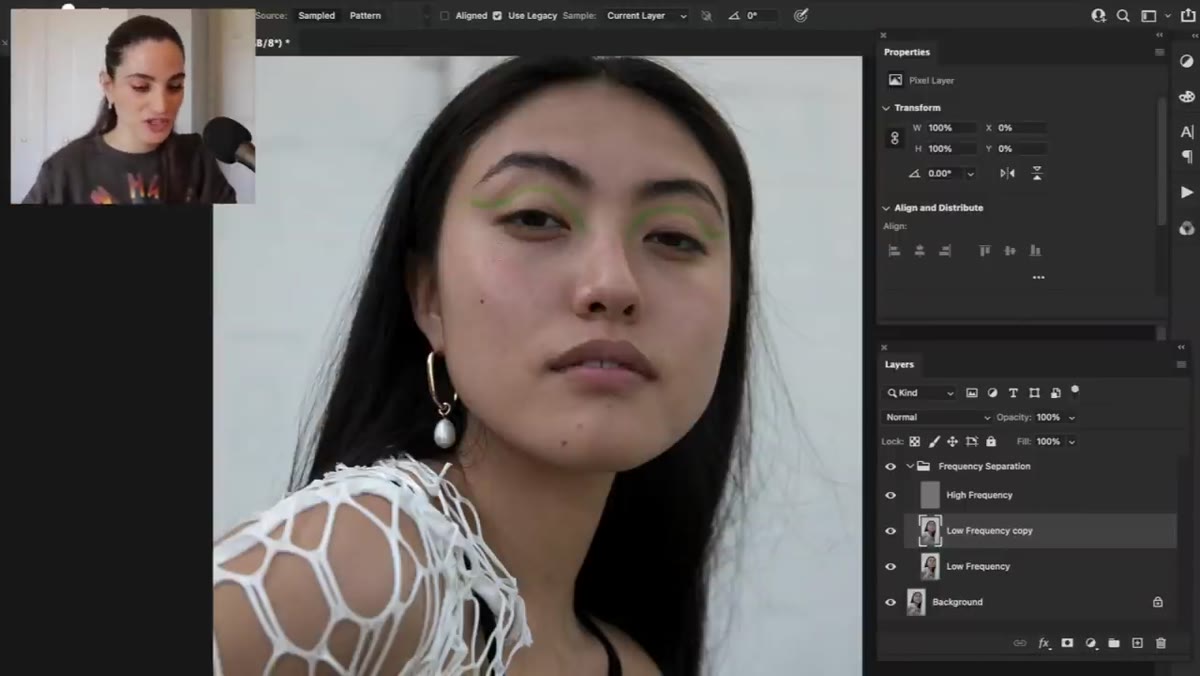Click the flip horizontal icon in Transform
The height and width of the screenshot is (676, 1200).
click(x=1007, y=173)
